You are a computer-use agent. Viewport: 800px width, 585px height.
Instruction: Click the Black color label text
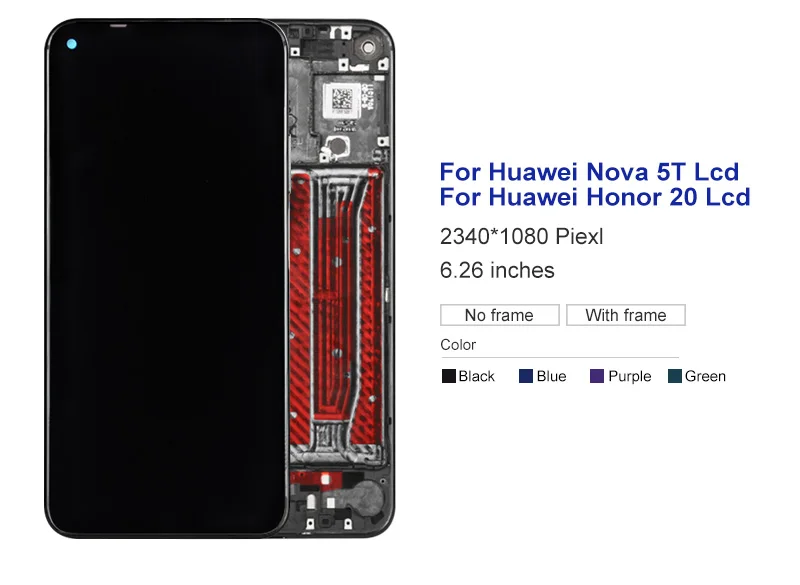477,376
